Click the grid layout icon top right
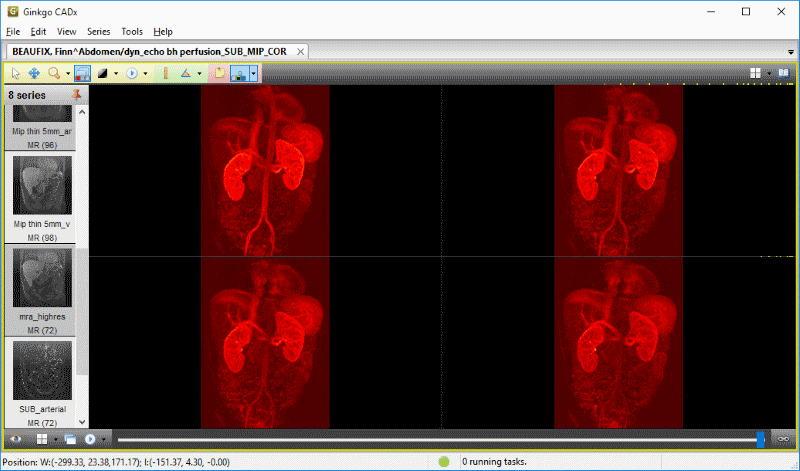800x471 pixels. tap(755, 73)
